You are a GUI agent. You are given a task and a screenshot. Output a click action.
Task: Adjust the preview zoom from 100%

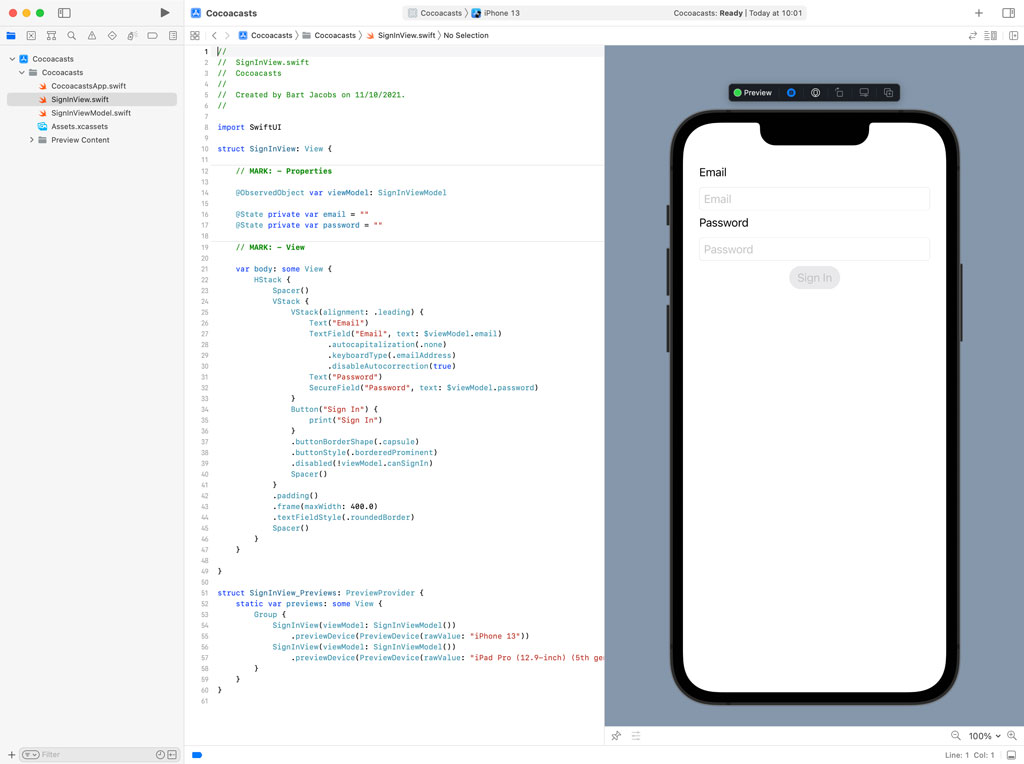point(978,735)
